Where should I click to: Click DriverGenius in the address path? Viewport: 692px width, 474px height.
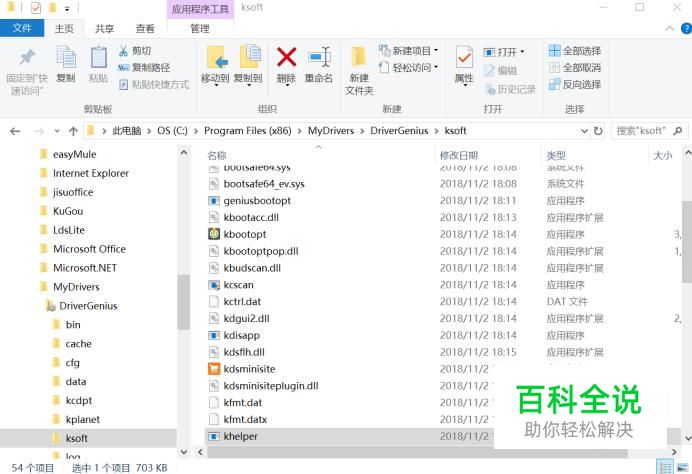[x=399, y=131]
